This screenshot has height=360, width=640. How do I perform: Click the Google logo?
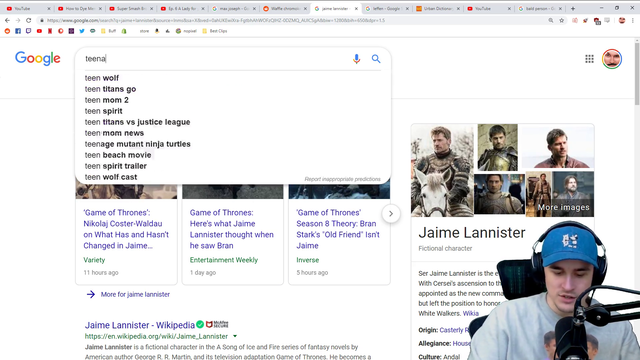[x=38, y=59]
